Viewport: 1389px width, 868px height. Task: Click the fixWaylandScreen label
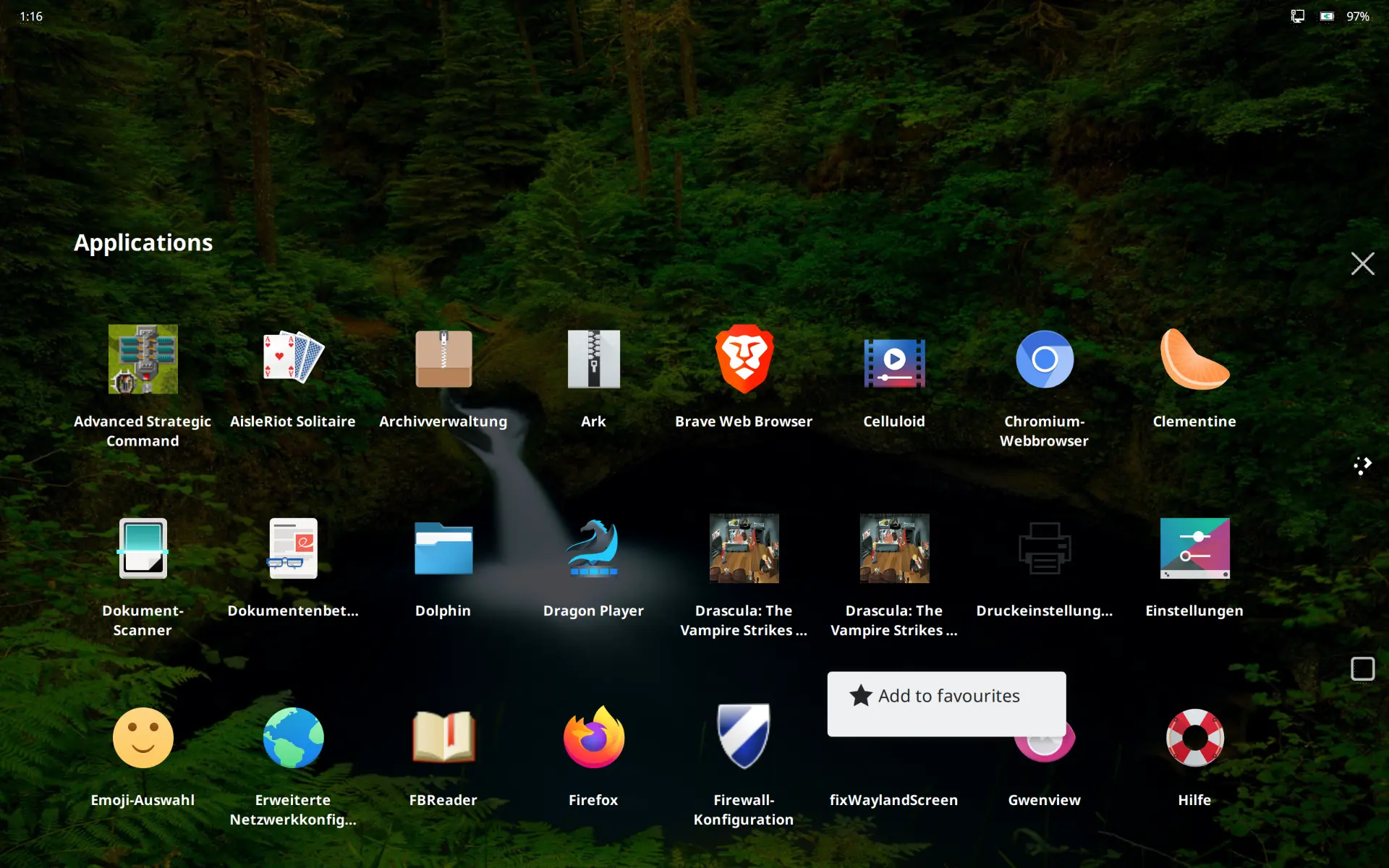[893, 800]
